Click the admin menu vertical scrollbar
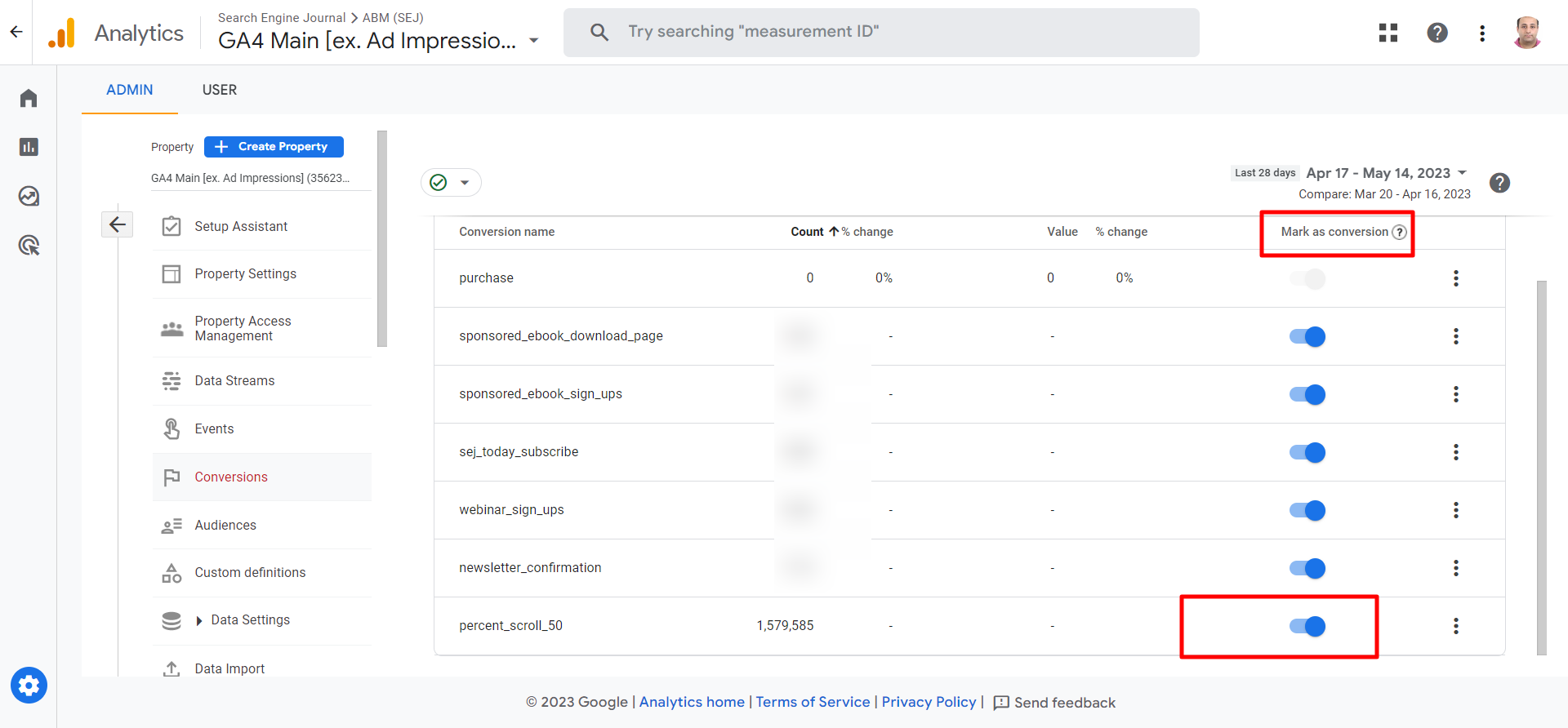The image size is (1568, 728). (382, 238)
